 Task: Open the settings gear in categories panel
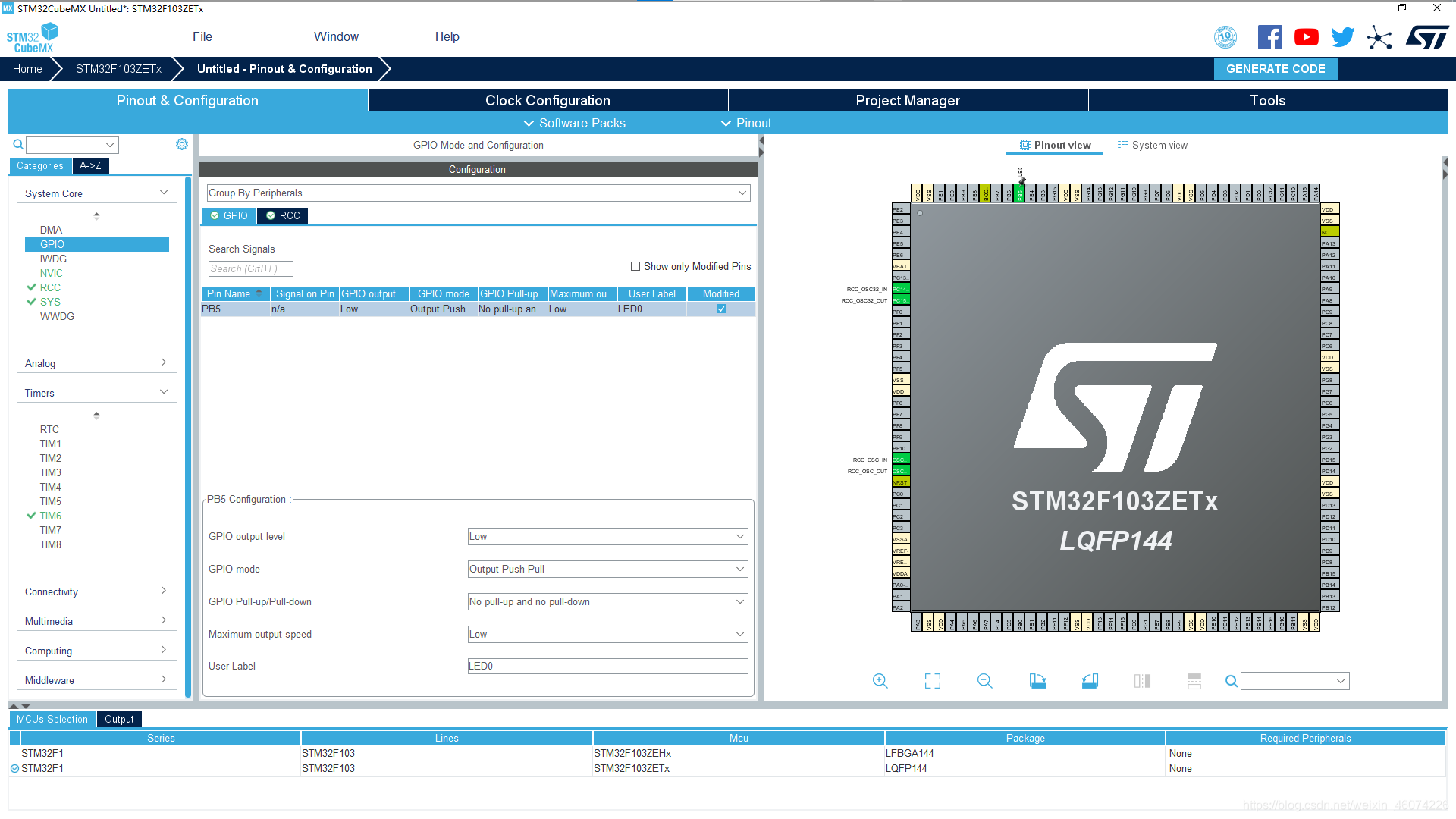pyautogui.click(x=182, y=144)
